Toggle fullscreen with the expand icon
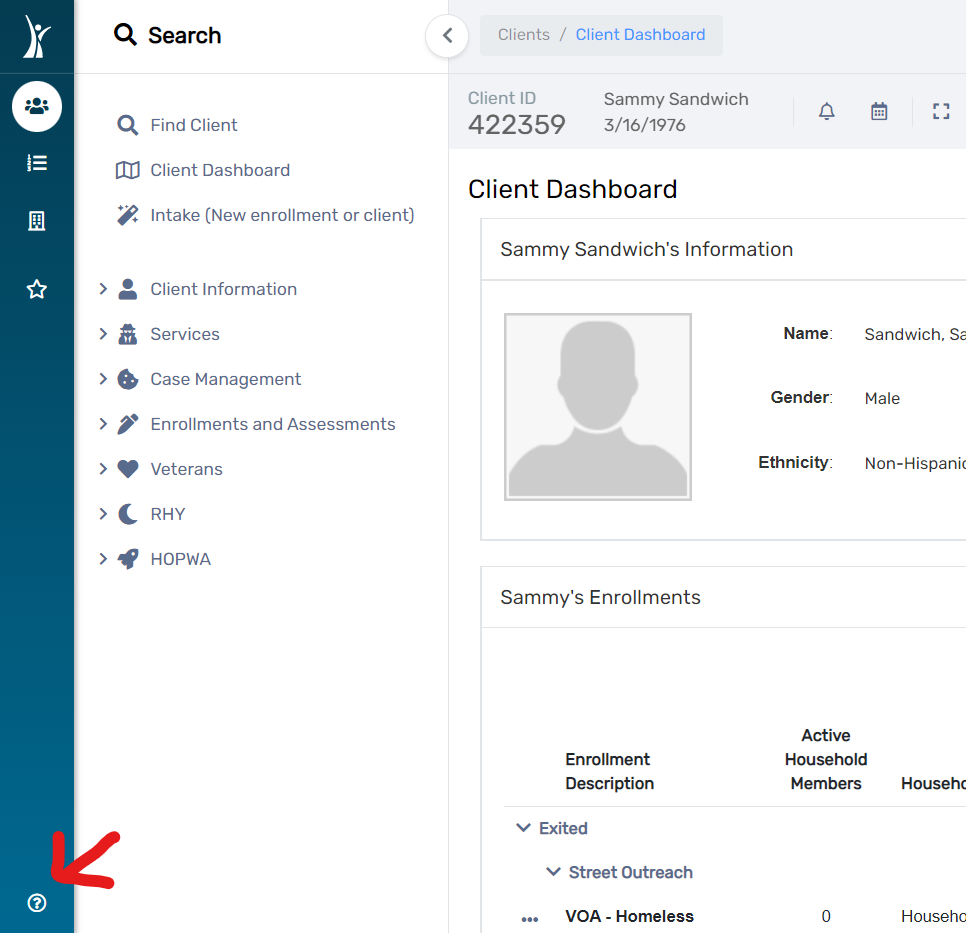966x933 pixels. click(940, 111)
